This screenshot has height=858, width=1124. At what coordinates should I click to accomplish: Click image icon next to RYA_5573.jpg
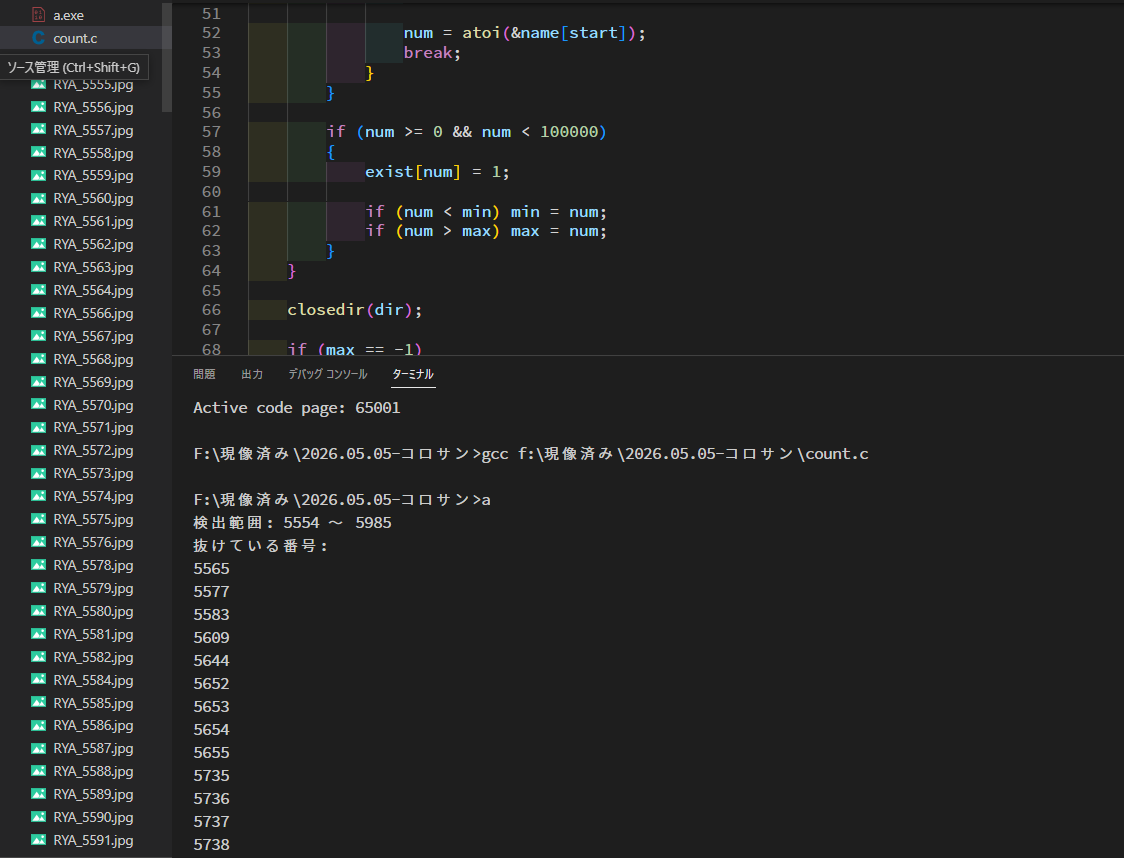tap(39, 473)
